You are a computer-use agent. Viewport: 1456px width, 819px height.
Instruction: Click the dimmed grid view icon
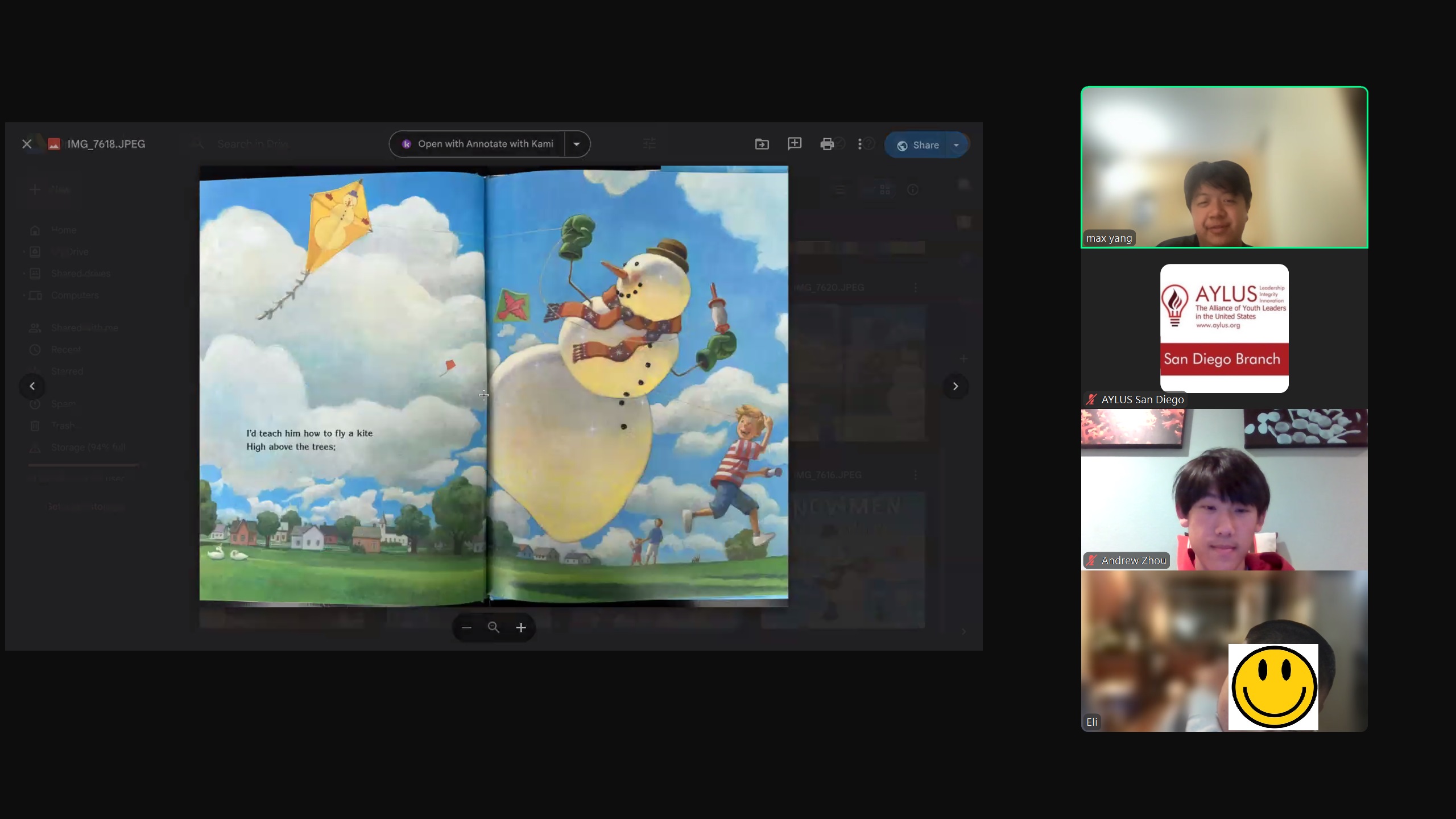click(x=884, y=189)
